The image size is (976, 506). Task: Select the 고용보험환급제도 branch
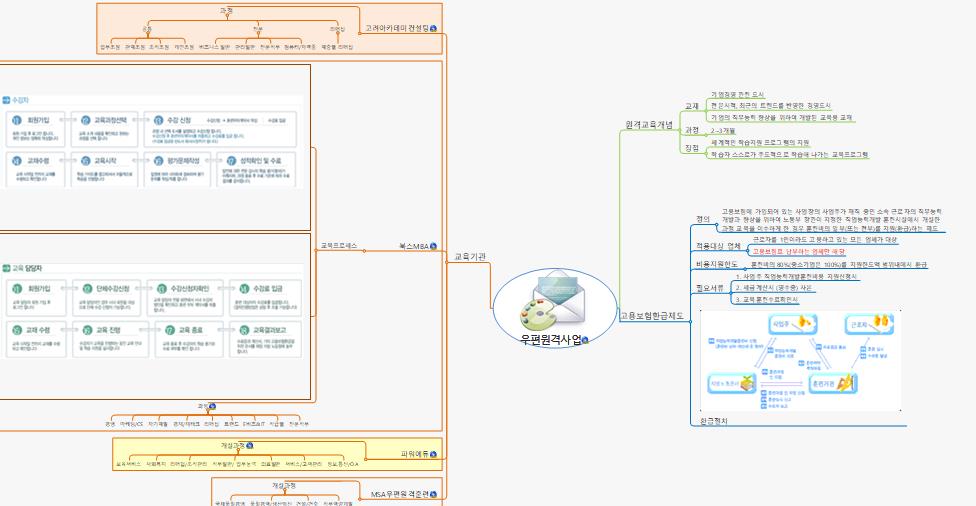pos(652,316)
